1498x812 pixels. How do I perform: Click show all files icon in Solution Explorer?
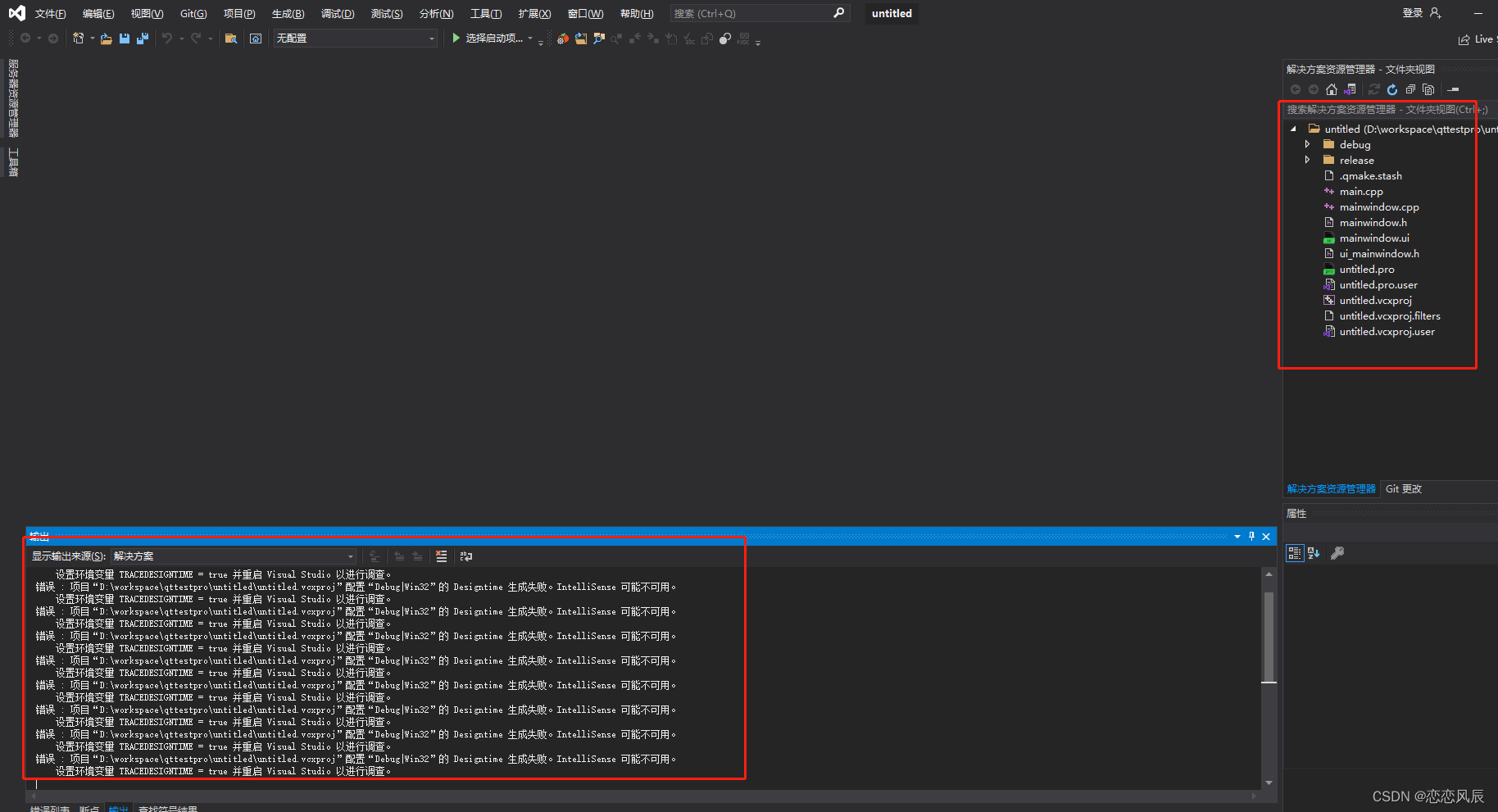(1429, 89)
